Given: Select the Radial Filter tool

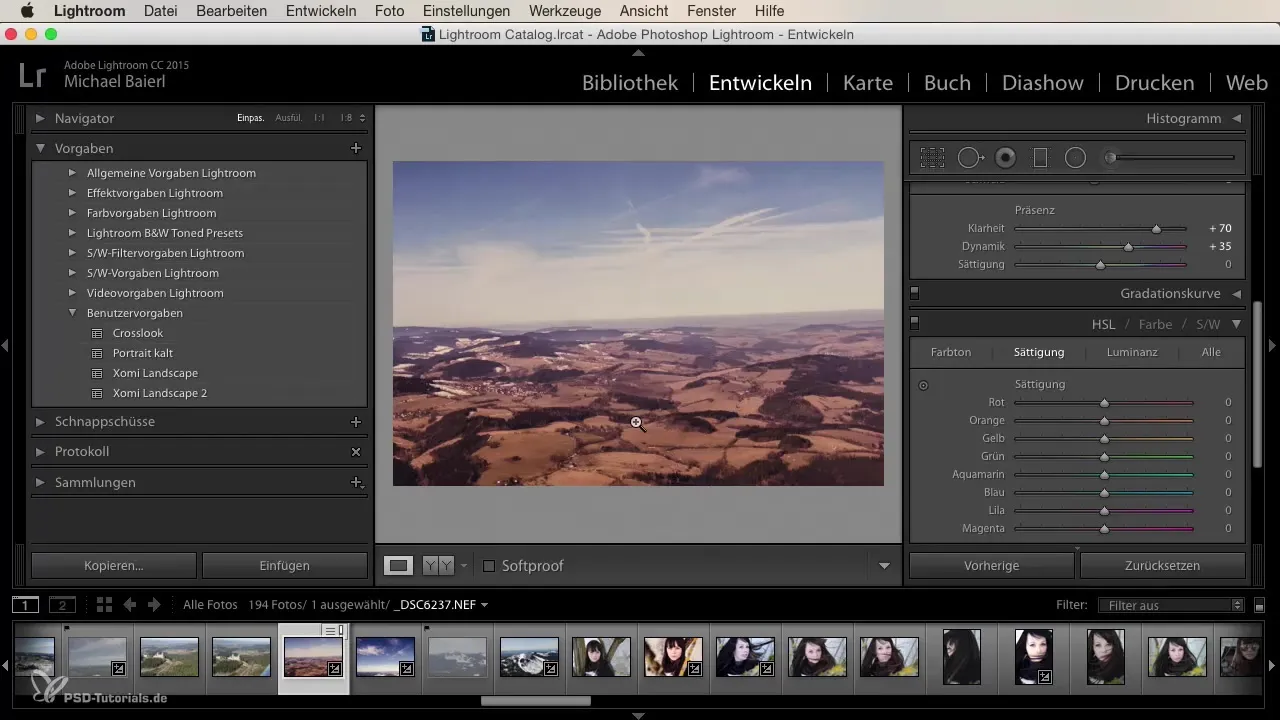Looking at the screenshot, I should click(1075, 157).
